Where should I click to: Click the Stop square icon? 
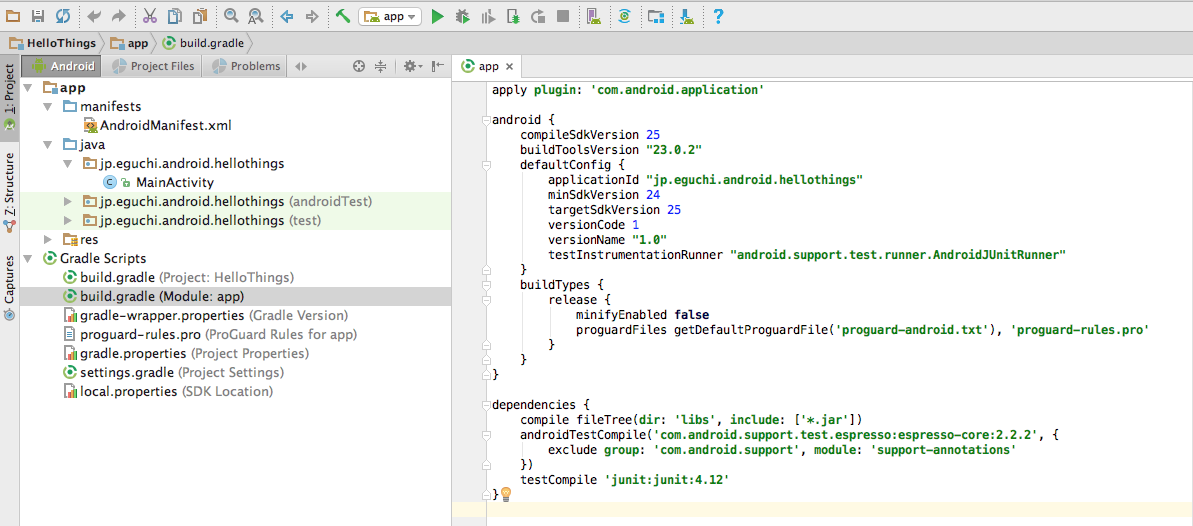tap(562, 16)
